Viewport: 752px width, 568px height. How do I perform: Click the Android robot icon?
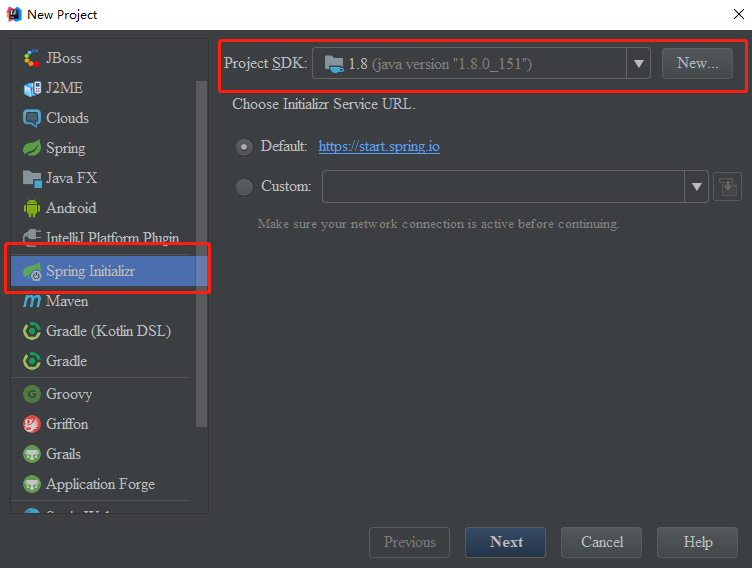click(32, 208)
